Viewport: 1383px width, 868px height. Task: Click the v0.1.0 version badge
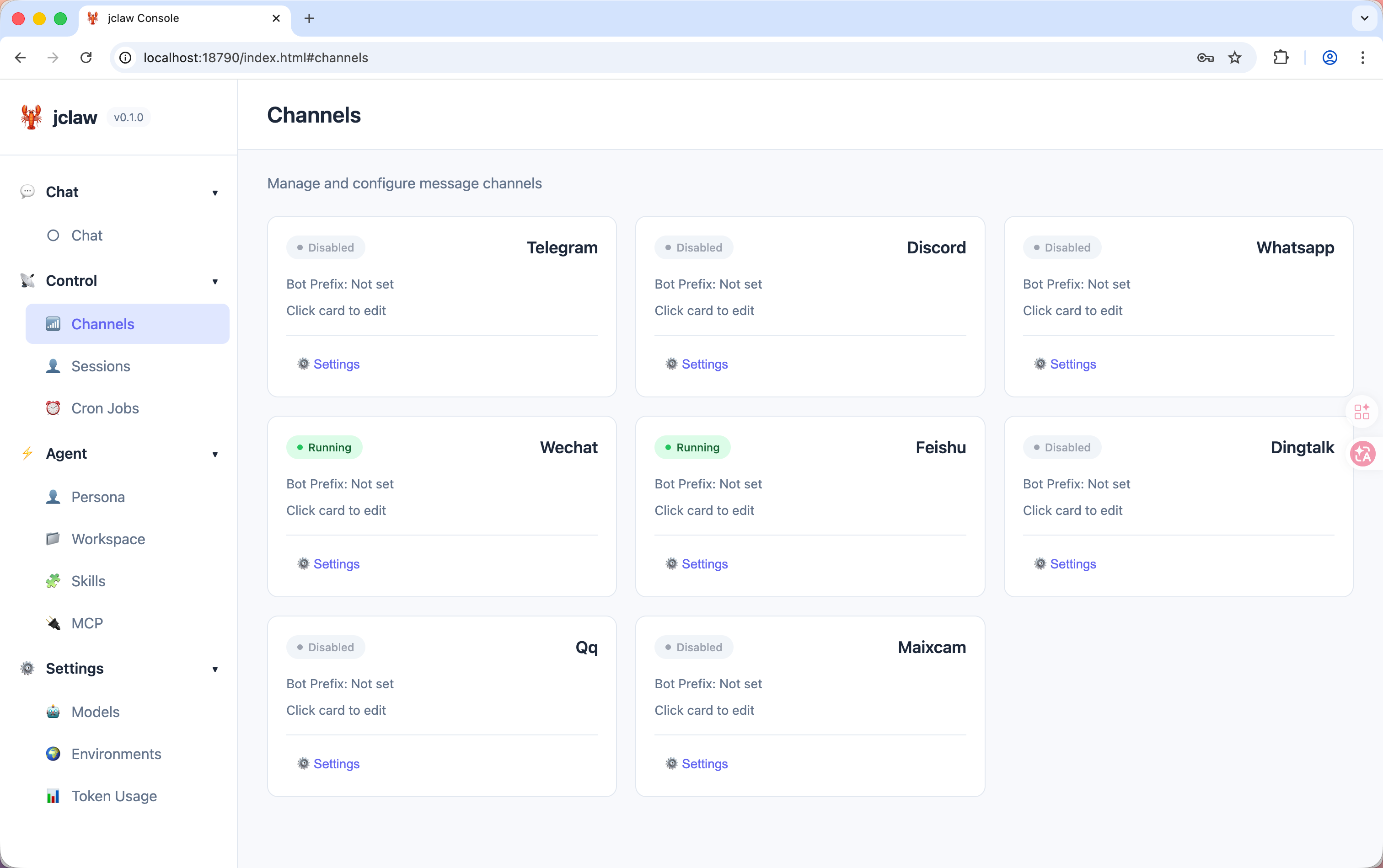pos(129,117)
